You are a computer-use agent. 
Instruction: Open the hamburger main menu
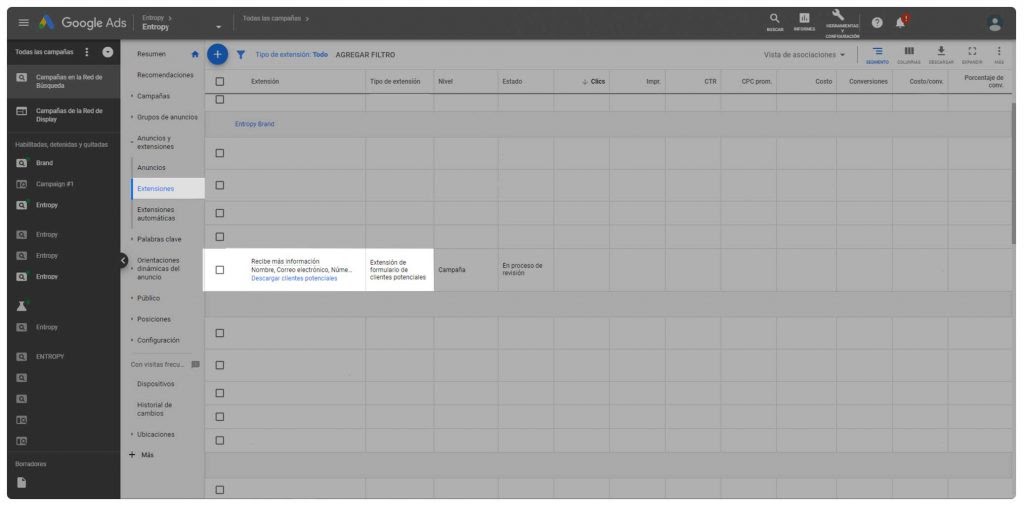24,23
